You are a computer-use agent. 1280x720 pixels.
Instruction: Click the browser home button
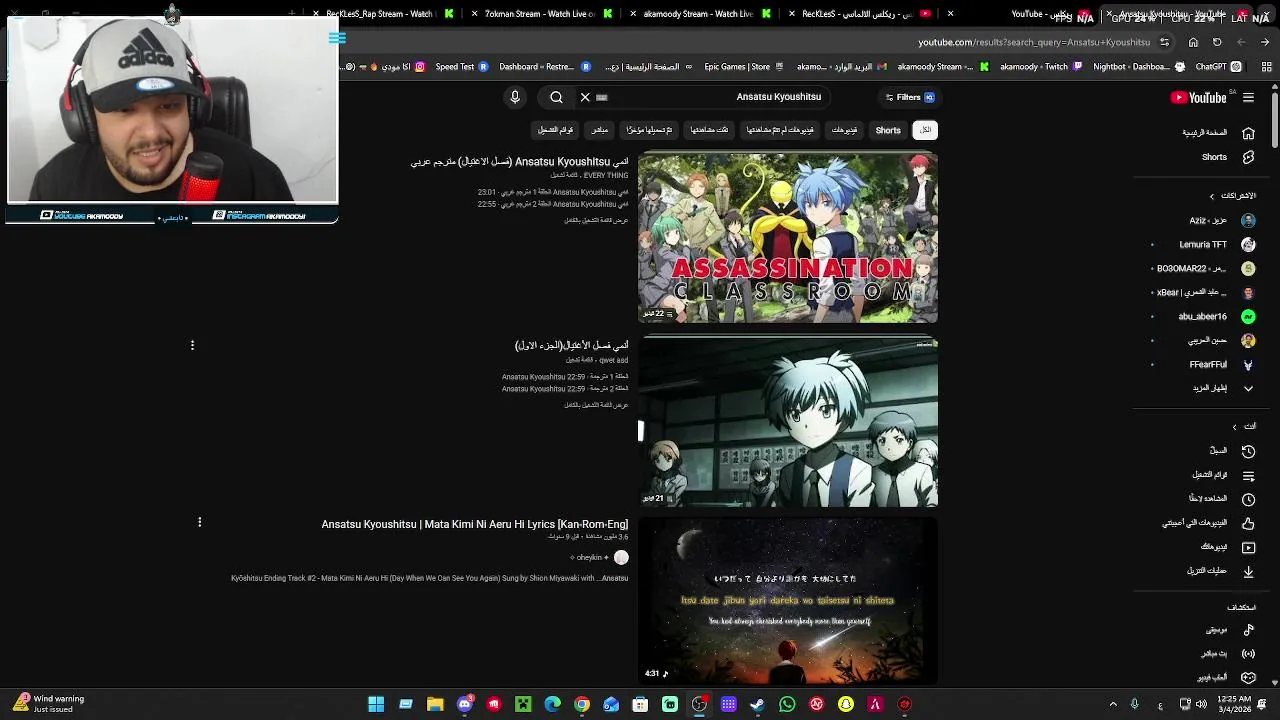[1193, 42]
